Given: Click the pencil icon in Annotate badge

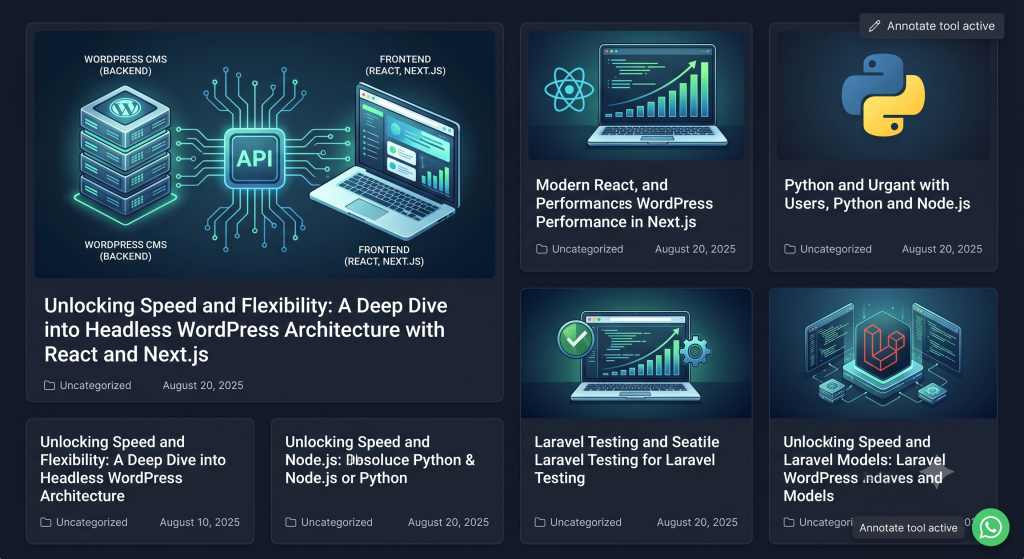Looking at the screenshot, I should coord(874,26).
